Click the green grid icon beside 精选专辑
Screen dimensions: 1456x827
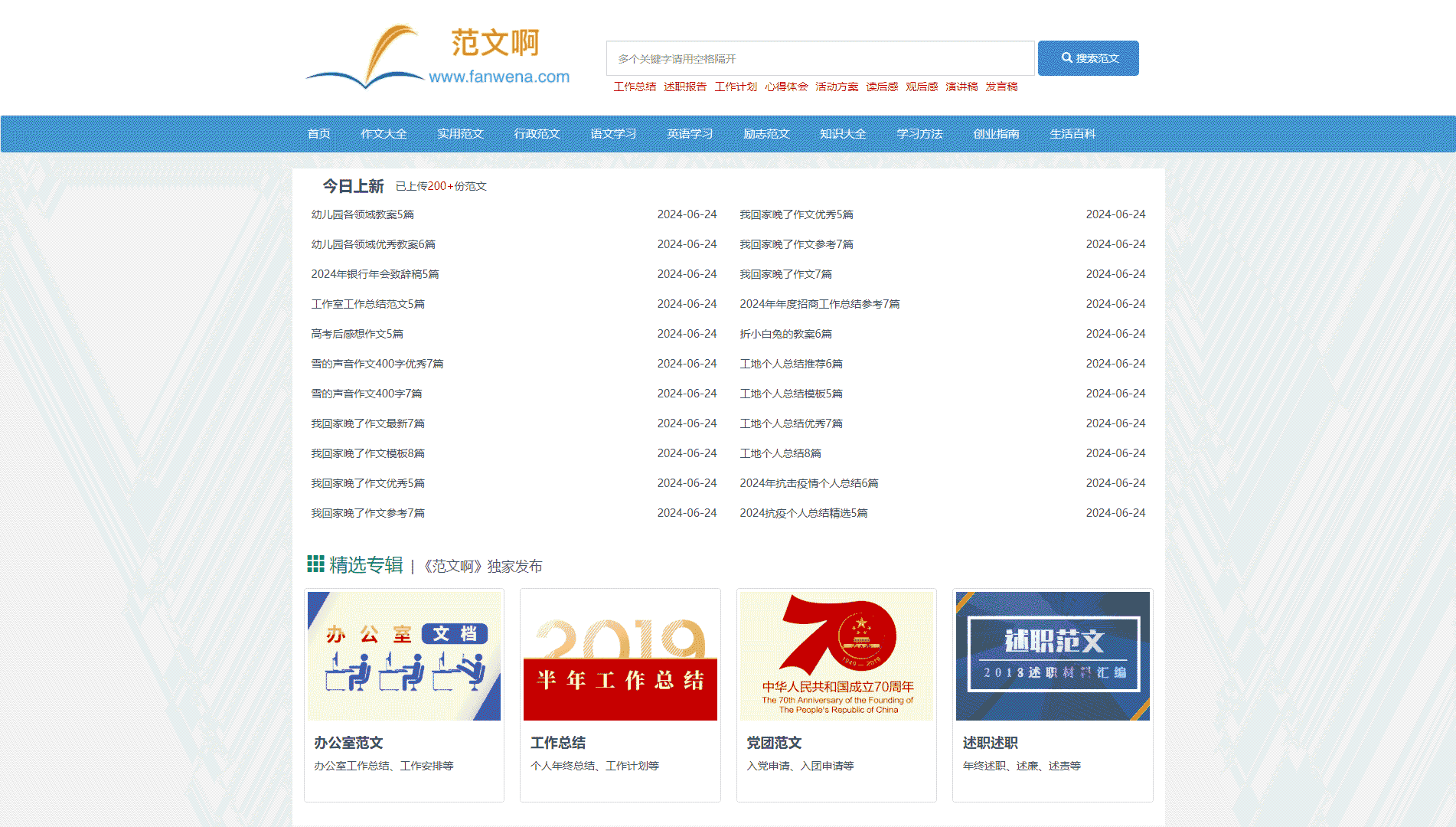coord(315,564)
